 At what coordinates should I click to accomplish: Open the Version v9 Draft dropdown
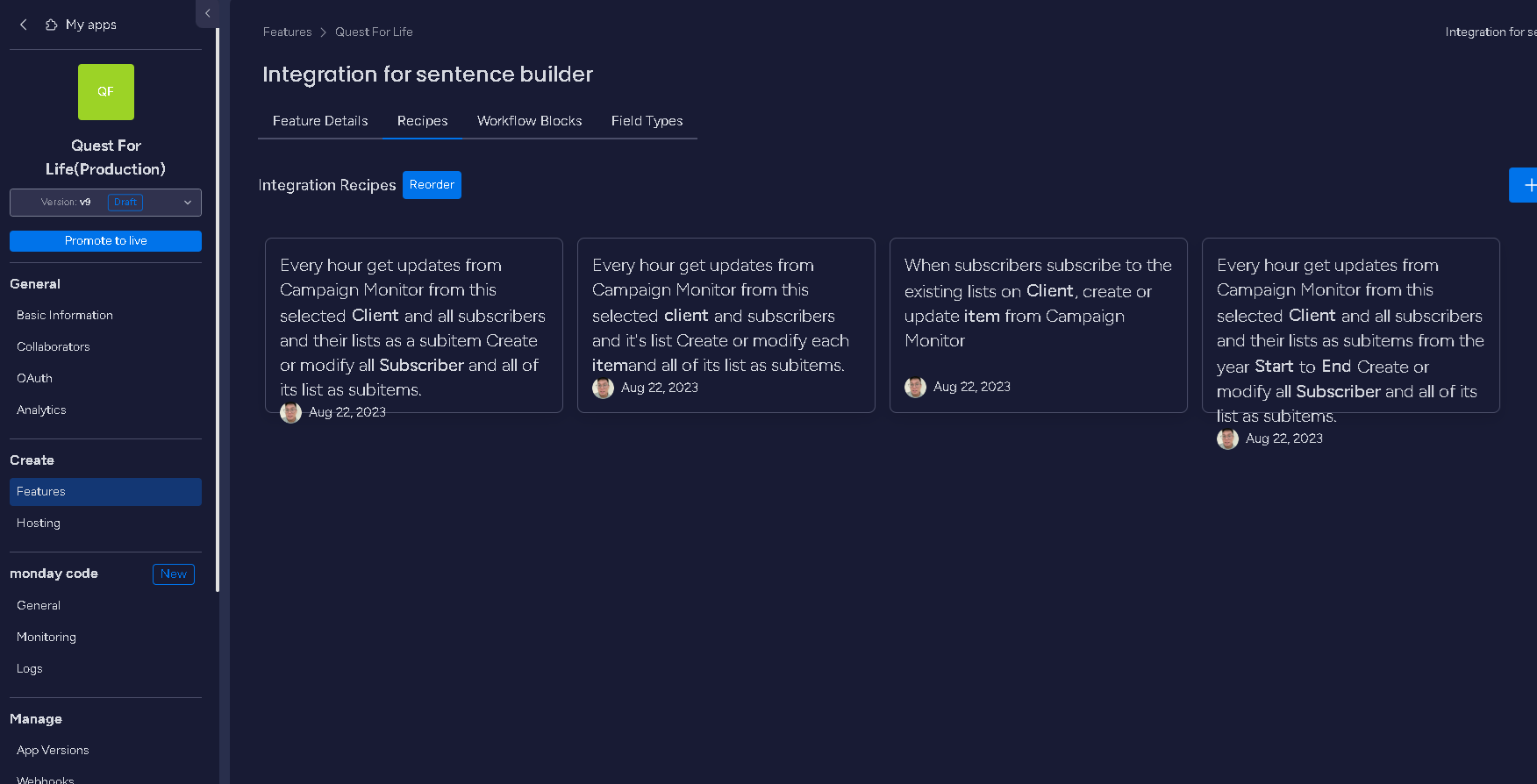pyautogui.click(x=105, y=202)
